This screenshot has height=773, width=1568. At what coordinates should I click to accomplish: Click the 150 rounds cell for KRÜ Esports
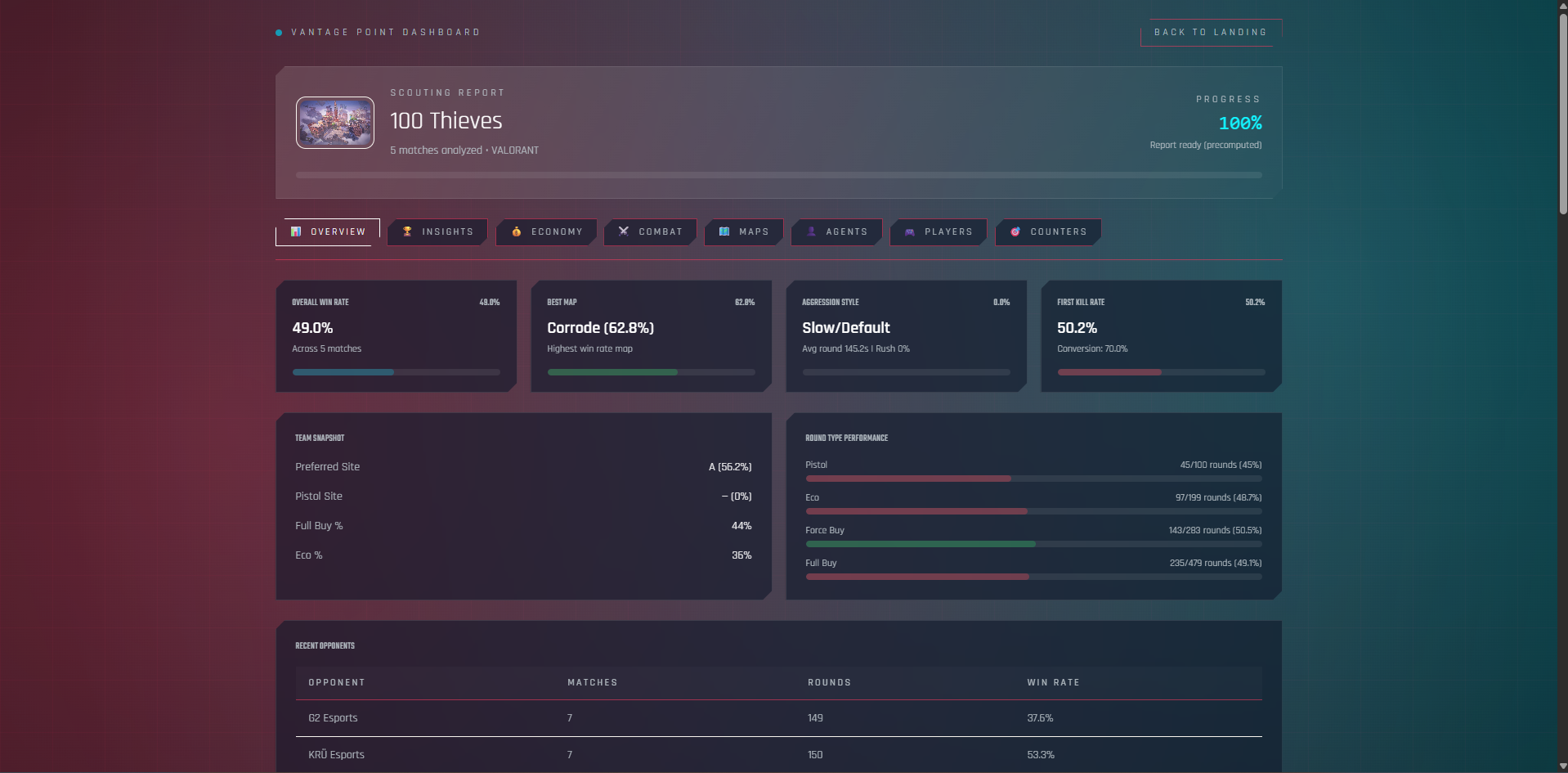pyautogui.click(x=815, y=755)
